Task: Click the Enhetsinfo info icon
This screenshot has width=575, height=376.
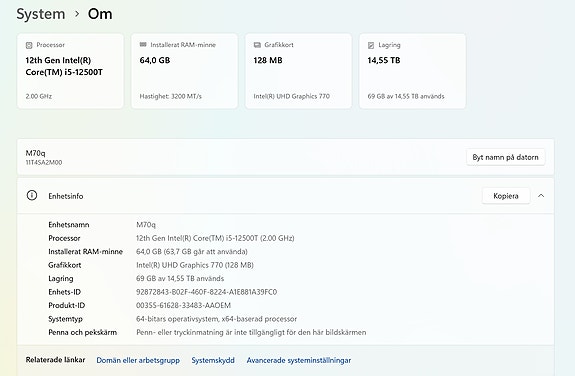Action: coord(32,195)
